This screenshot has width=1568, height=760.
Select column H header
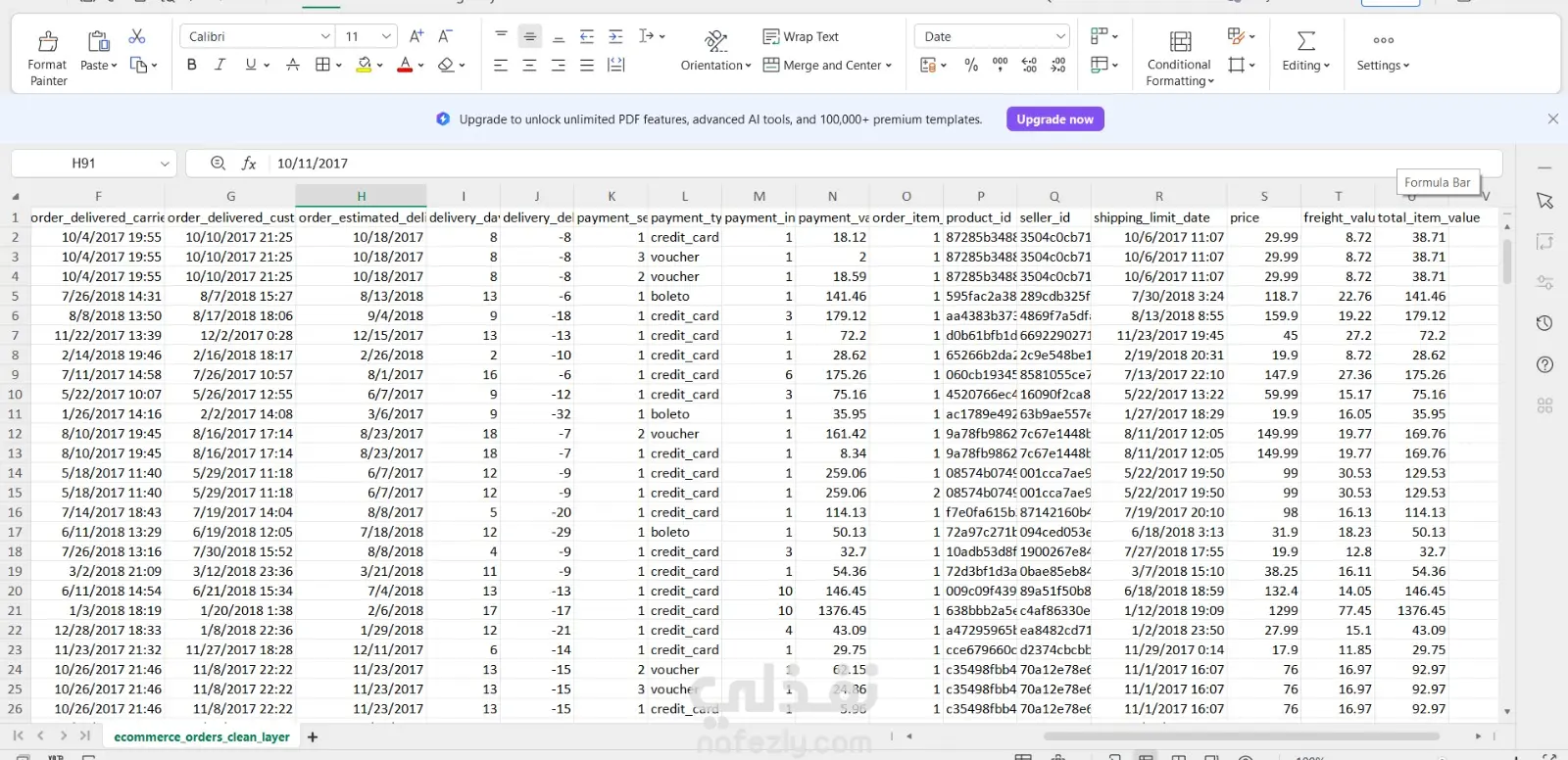pyautogui.click(x=361, y=196)
